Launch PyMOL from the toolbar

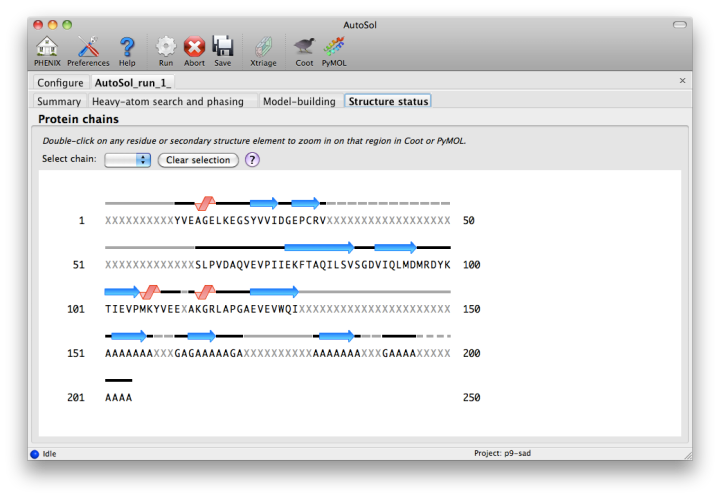pos(334,47)
